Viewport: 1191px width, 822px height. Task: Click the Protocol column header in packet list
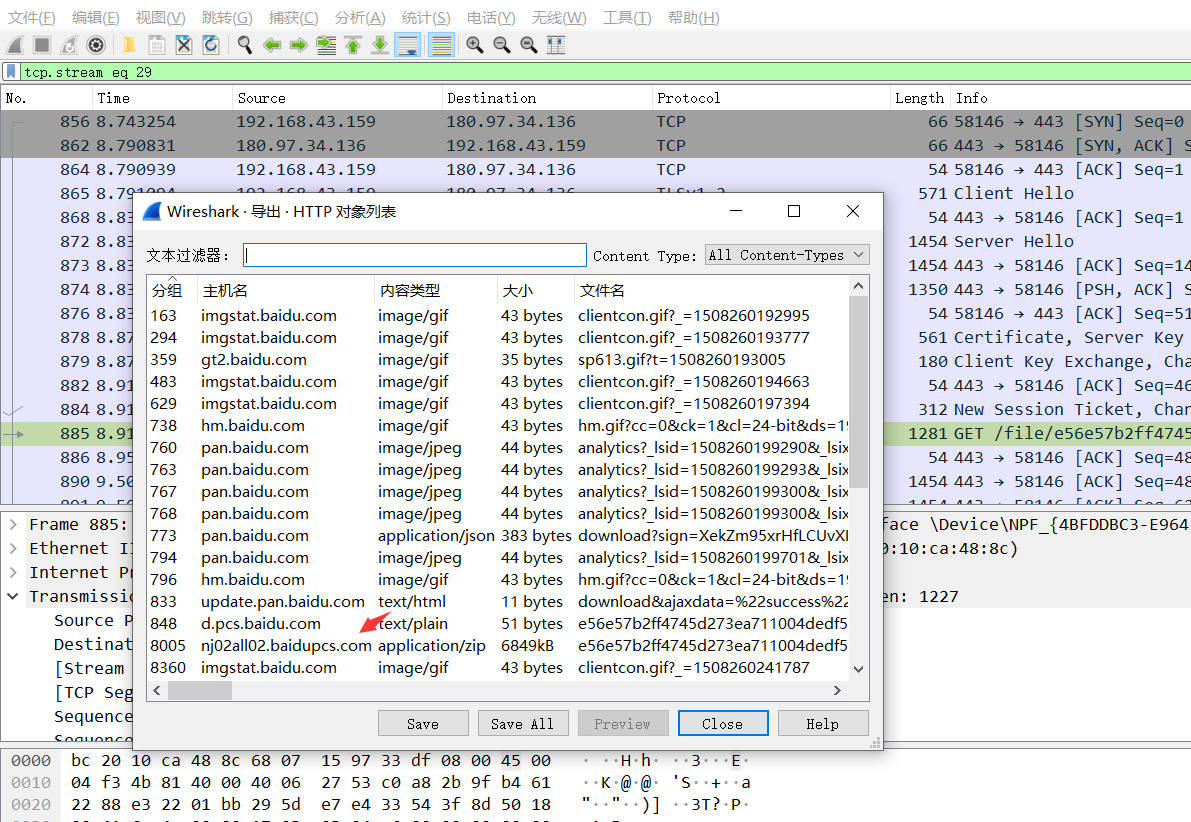(x=770, y=98)
